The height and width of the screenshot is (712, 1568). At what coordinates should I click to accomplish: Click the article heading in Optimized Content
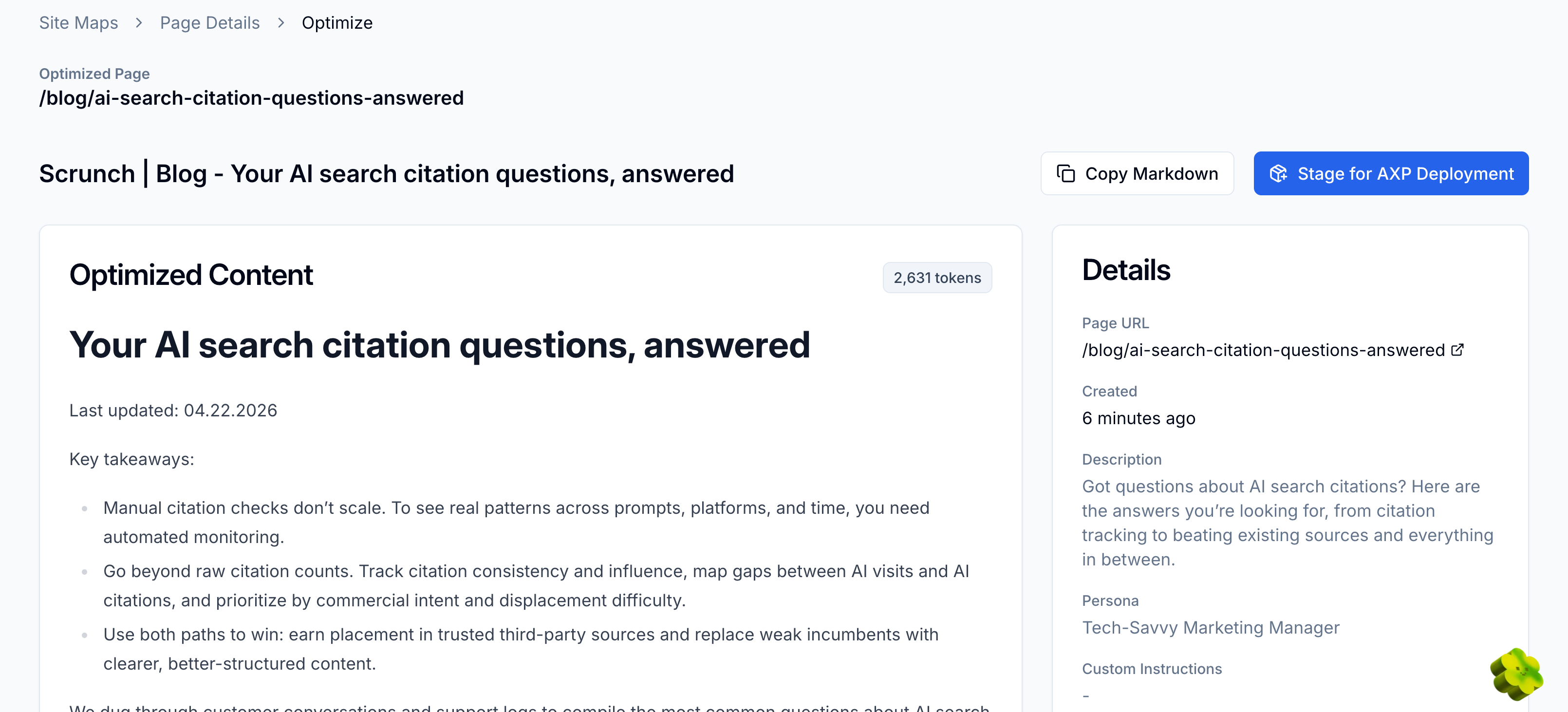point(439,345)
